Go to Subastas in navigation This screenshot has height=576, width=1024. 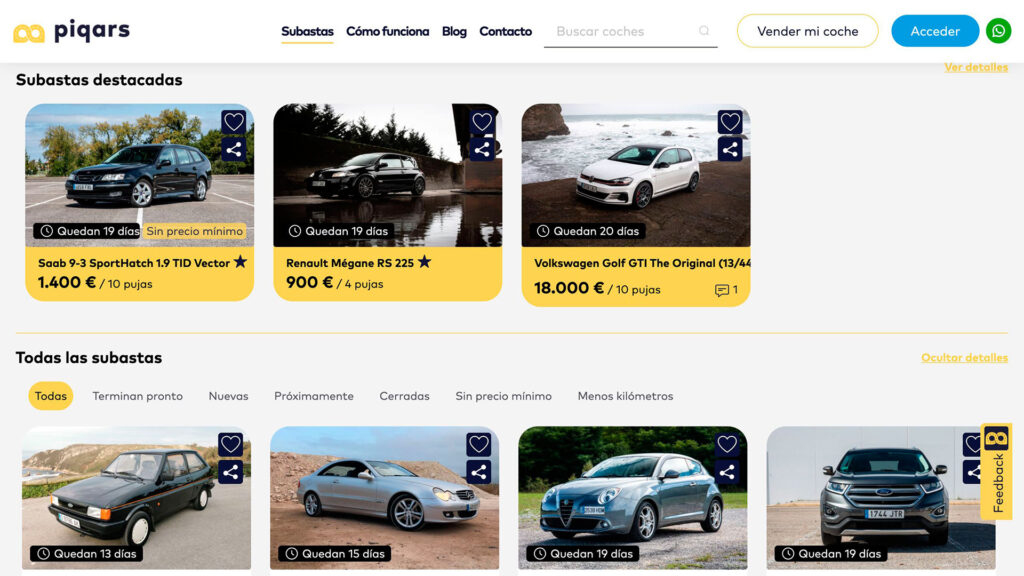[307, 31]
